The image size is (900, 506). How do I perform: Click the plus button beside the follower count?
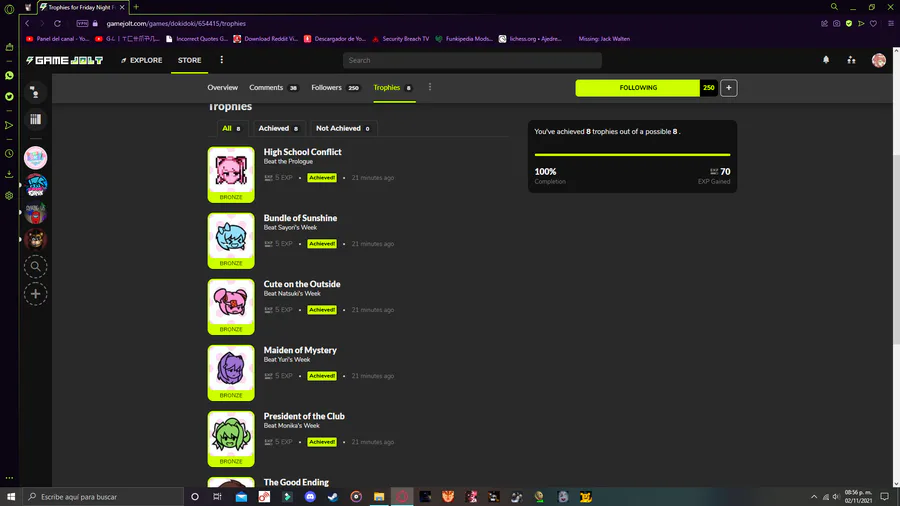click(x=728, y=88)
